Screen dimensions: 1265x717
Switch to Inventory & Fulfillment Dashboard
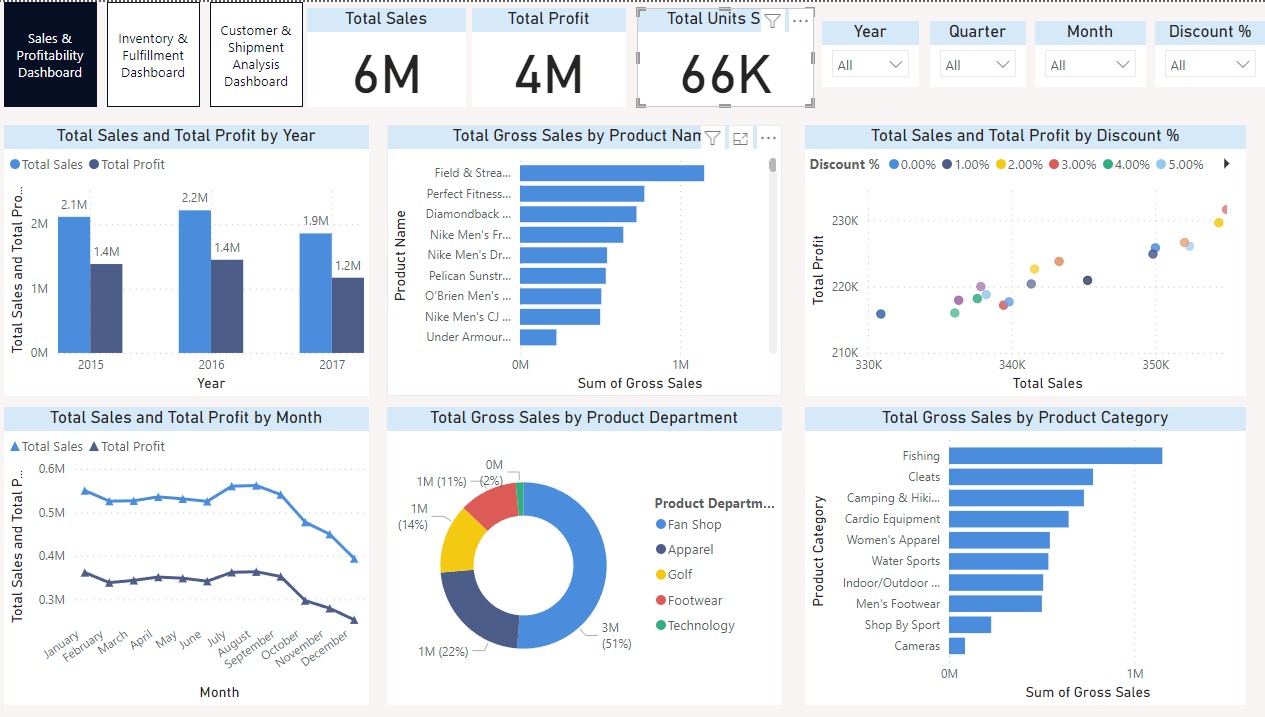pyautogui.click(x=153, y=55)
